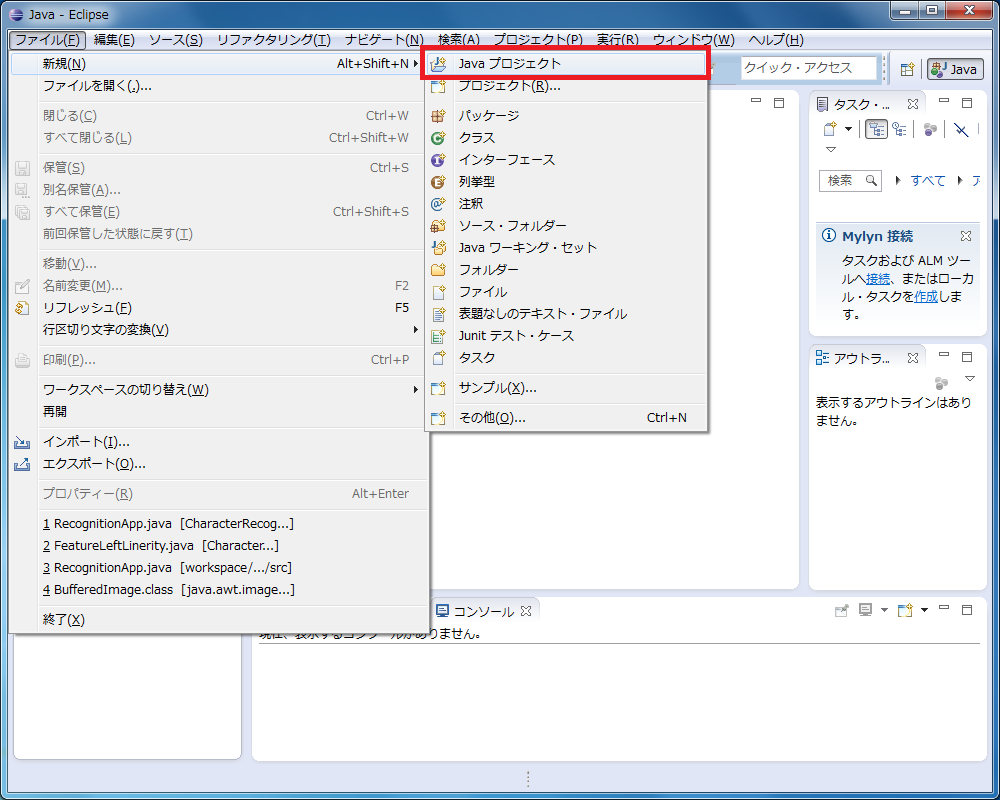1000x800 pixels.
Task: Expand ワークスペースの切り替え(W) submenu
Action: point(416,390)
